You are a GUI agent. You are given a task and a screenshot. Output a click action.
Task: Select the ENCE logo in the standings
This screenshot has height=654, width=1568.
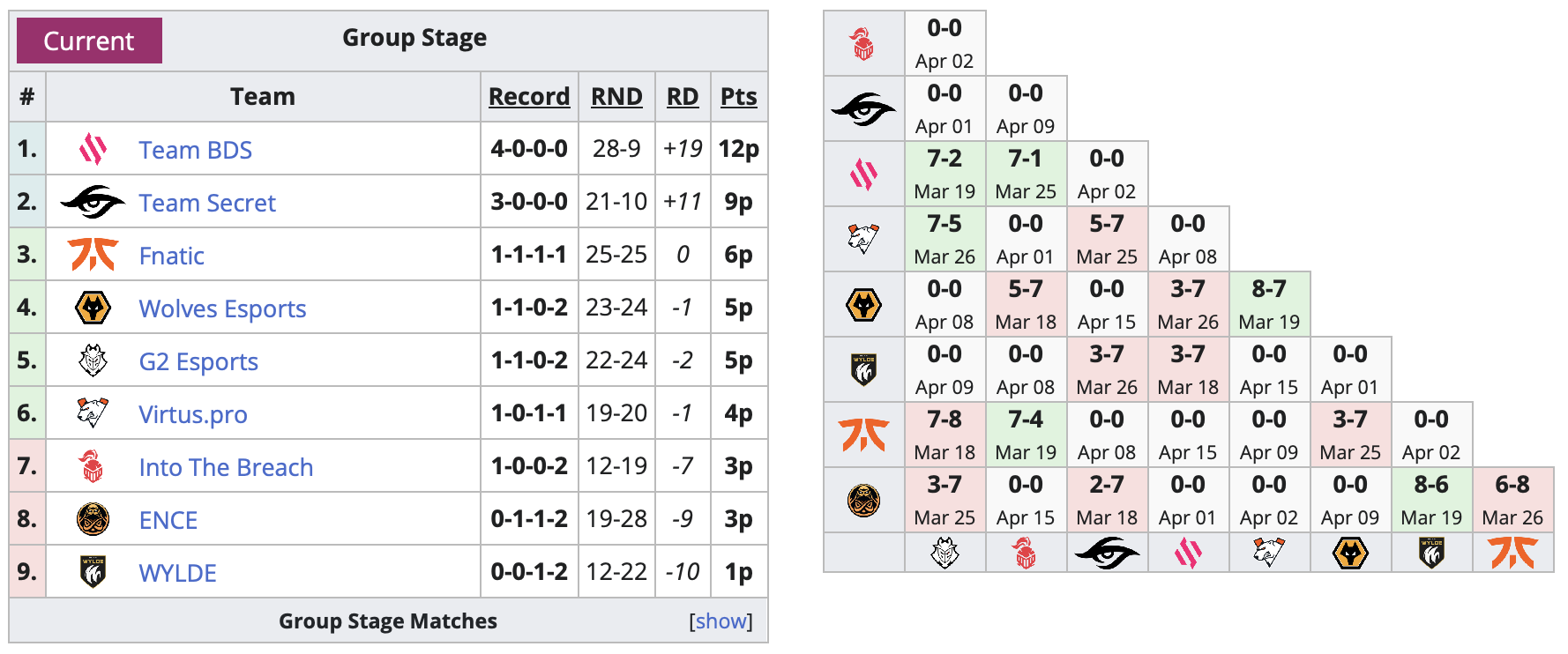pos(94,519)
